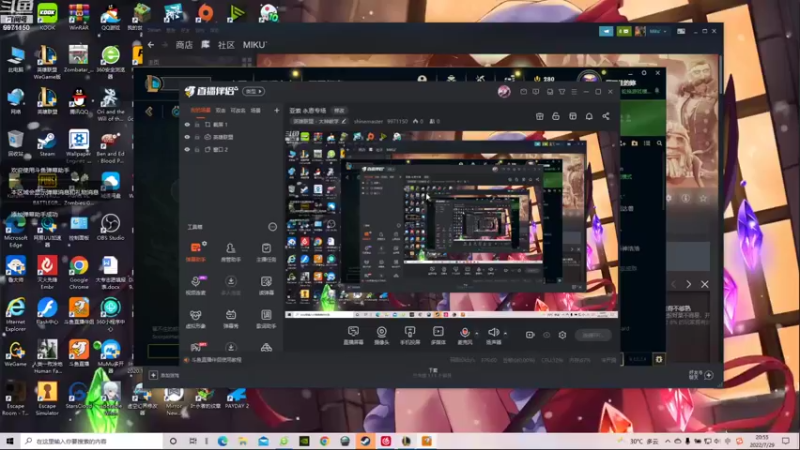800x450 pixels.
Task: Open the gift box icon in room toolbar
Action: [x=539, y=116]
